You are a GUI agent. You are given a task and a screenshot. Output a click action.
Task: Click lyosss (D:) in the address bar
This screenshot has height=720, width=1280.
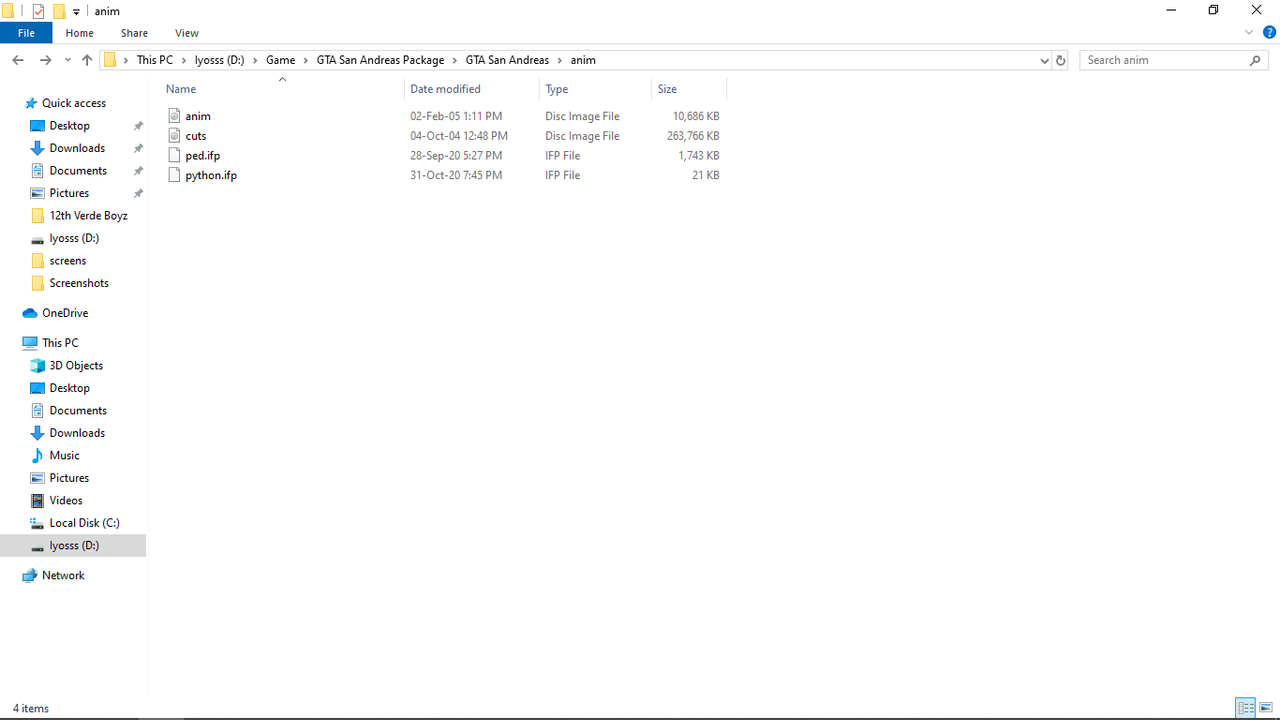click(x=219, y=60)
